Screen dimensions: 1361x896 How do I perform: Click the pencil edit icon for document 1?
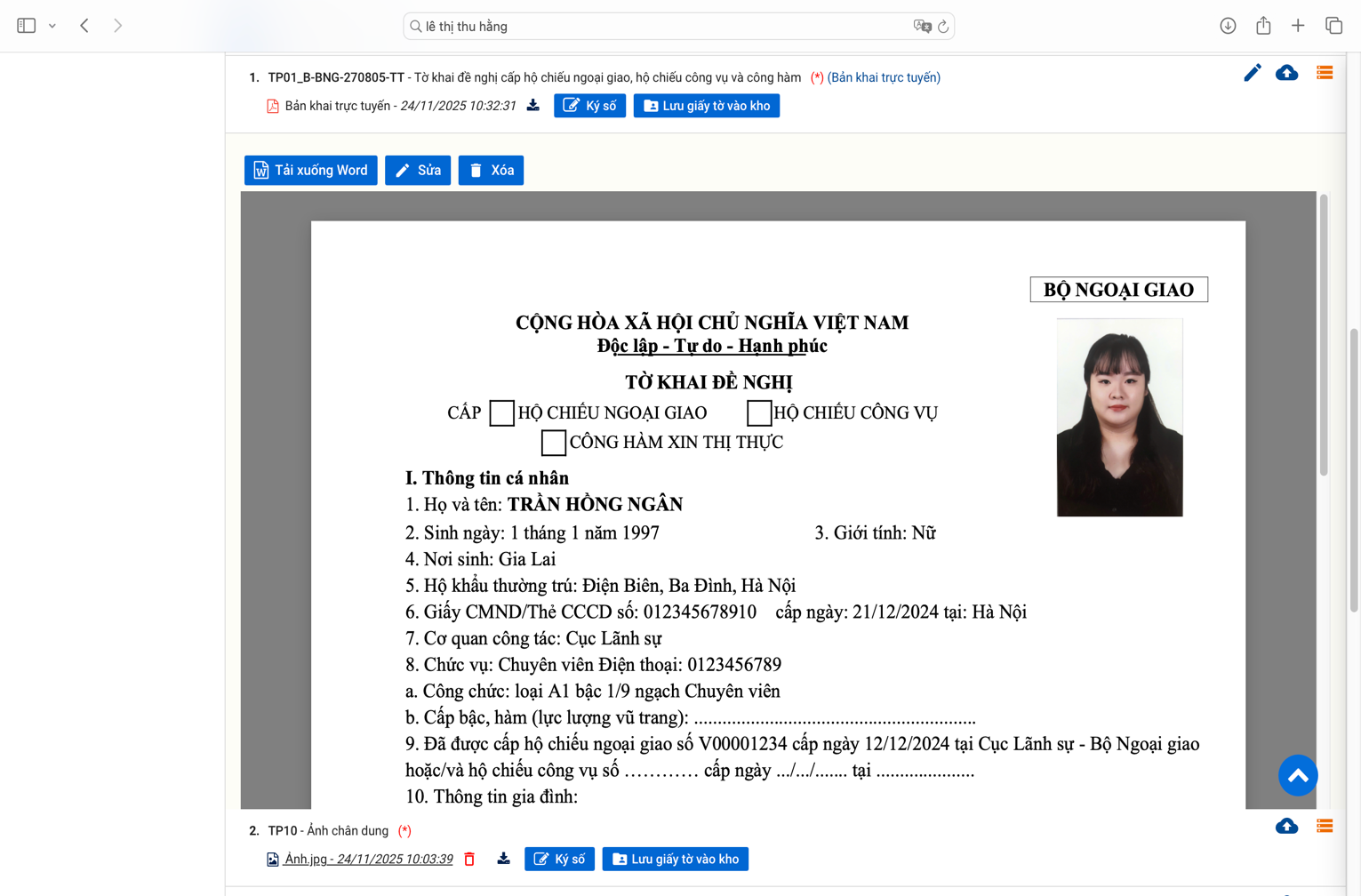[1252, 74]
